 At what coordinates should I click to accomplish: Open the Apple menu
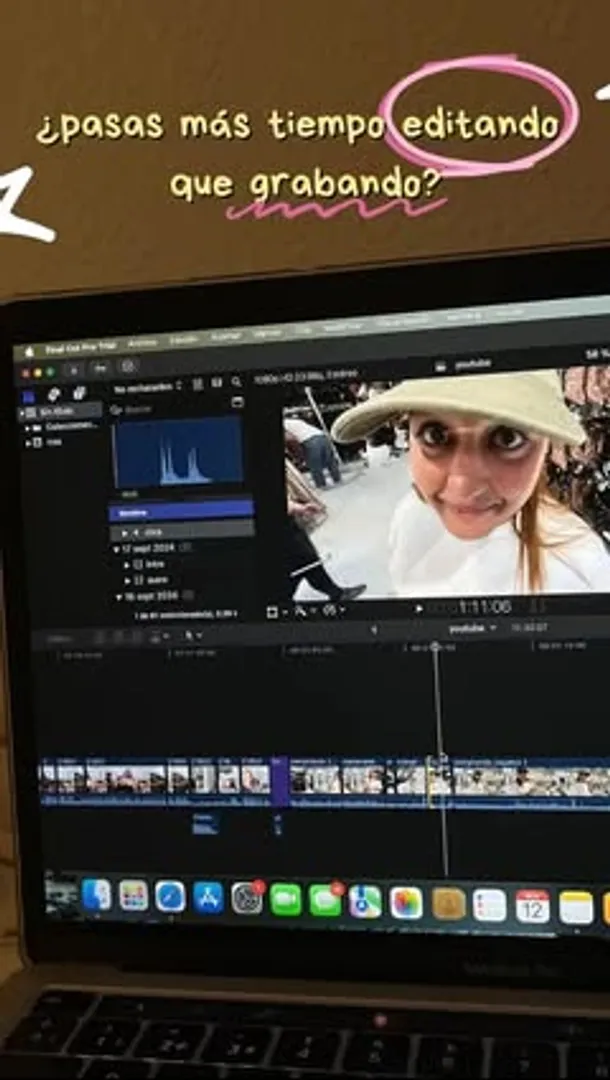[28, 351]
